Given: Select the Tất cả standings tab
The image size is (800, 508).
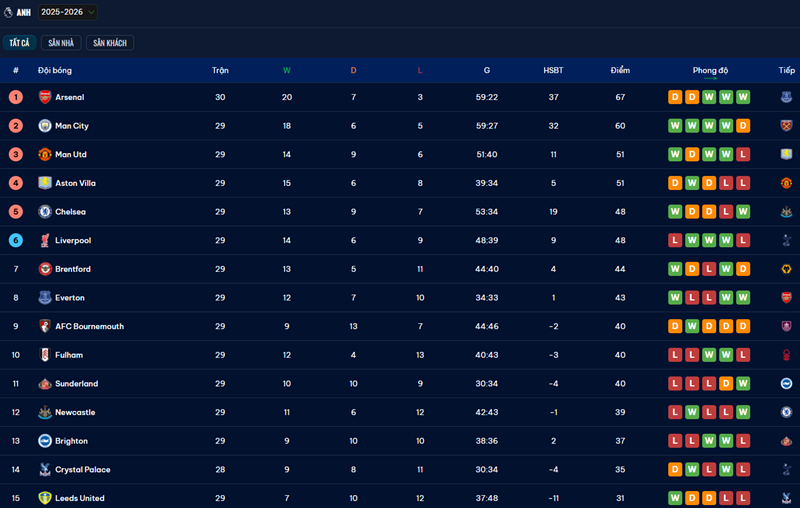Looking at the screenshot, I should 19,43.
